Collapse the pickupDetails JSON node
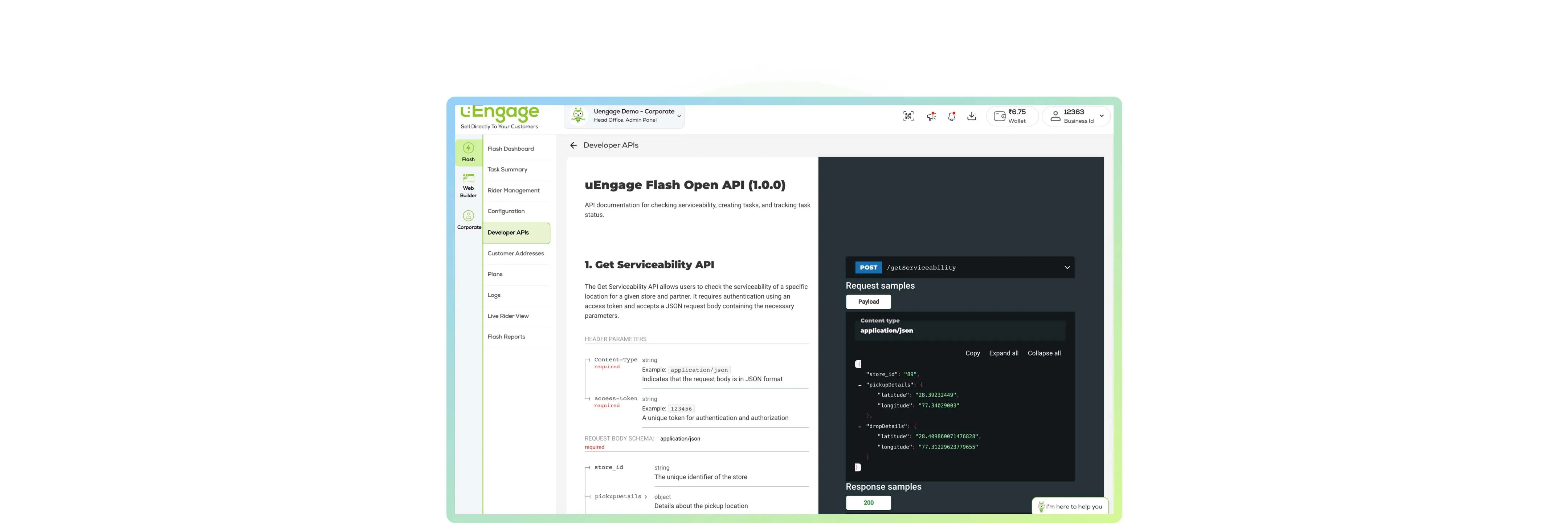 coord(859,385)
